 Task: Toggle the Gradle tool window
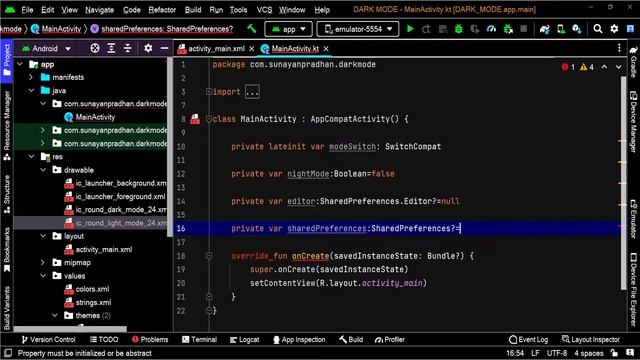click(633, 62)
